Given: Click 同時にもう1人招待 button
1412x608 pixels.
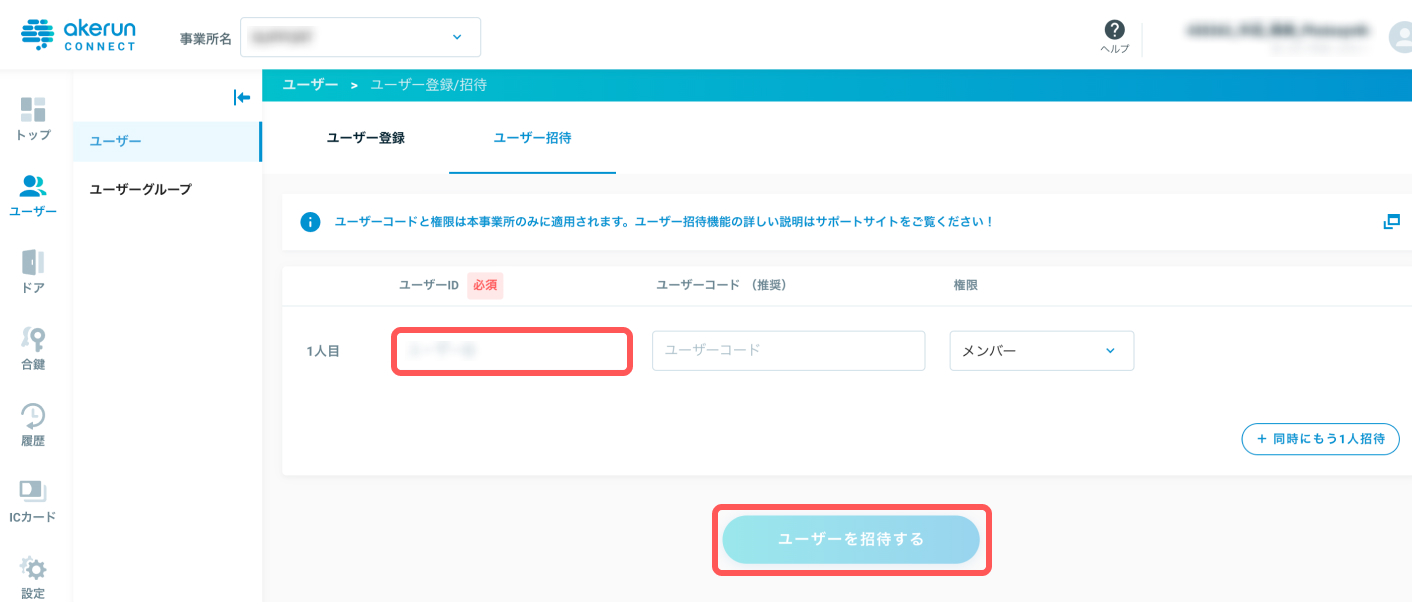Looking at the screenshot, I should [x=1320, y=439].
